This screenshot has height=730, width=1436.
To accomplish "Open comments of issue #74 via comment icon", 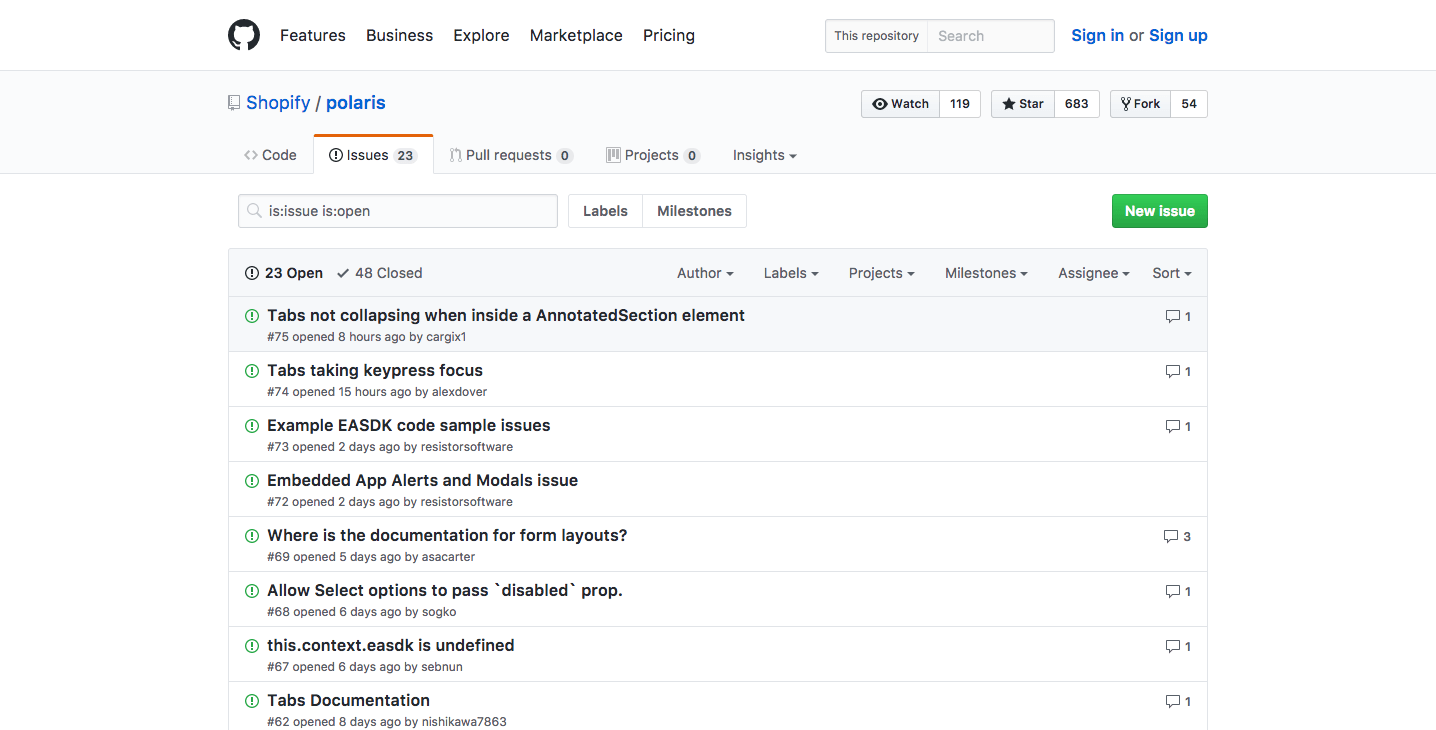I will [x=1178, y=371].
